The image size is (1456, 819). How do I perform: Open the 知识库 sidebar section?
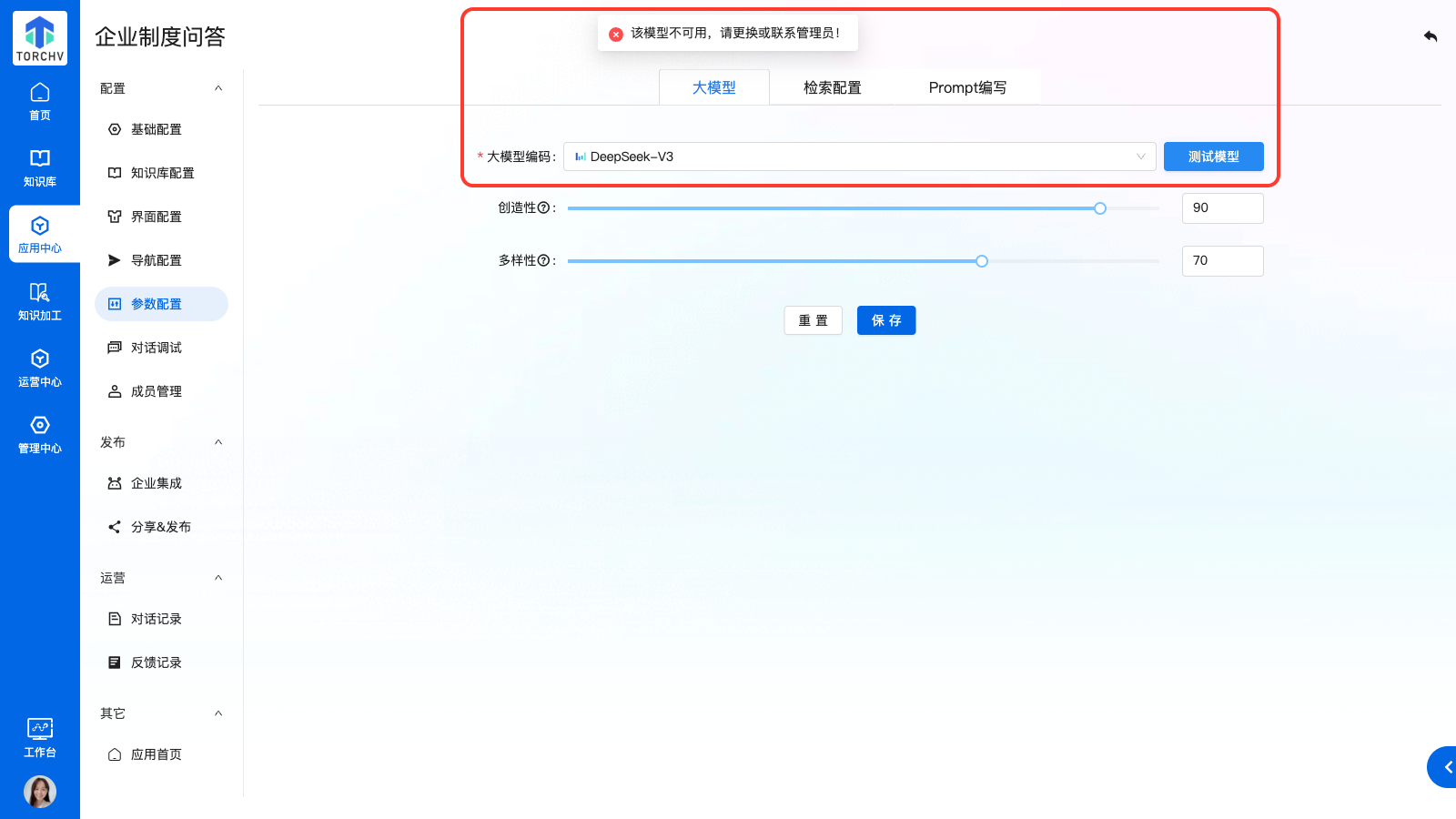point(40,168)
